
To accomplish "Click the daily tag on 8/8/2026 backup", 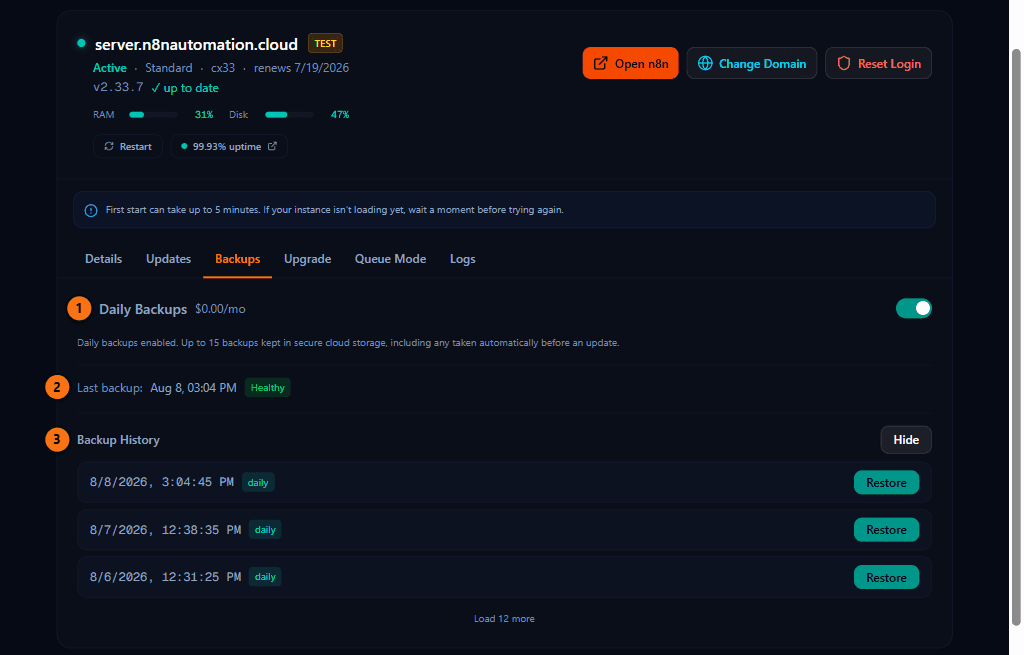I will click(x=258, y=483).
